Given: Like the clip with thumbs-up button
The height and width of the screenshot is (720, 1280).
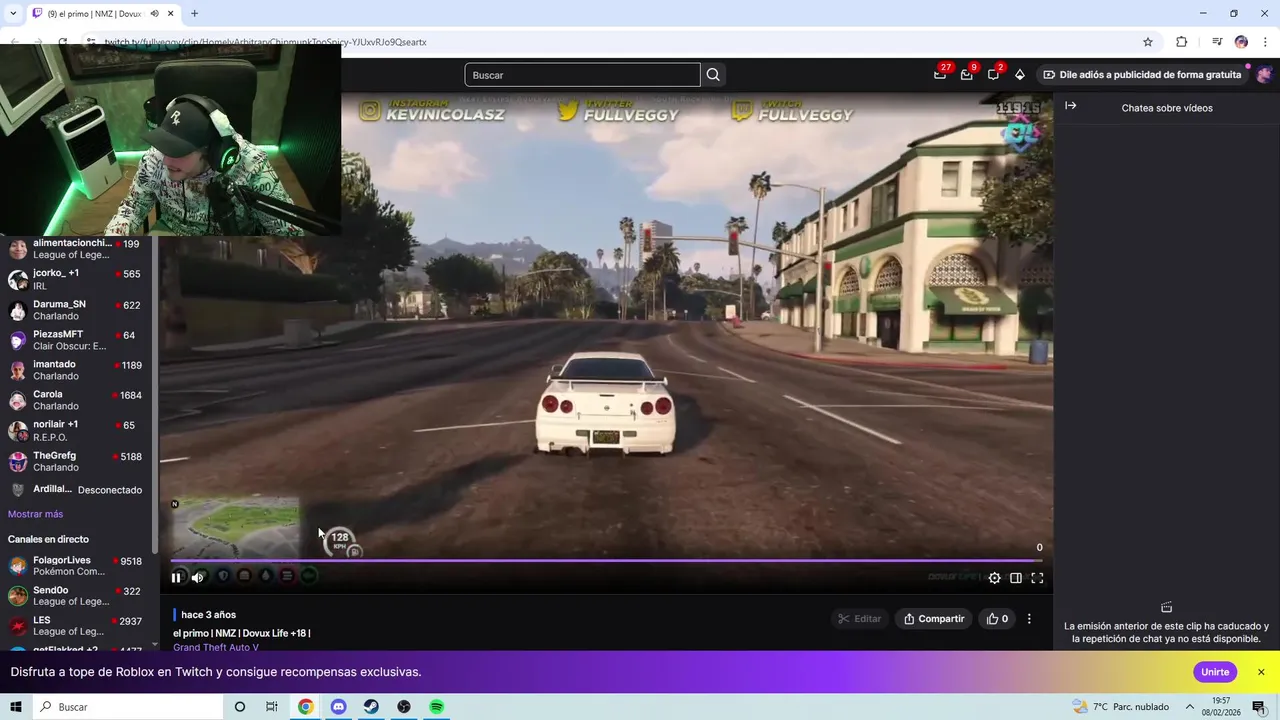Looking at the screenshot, I should [997, 619].
